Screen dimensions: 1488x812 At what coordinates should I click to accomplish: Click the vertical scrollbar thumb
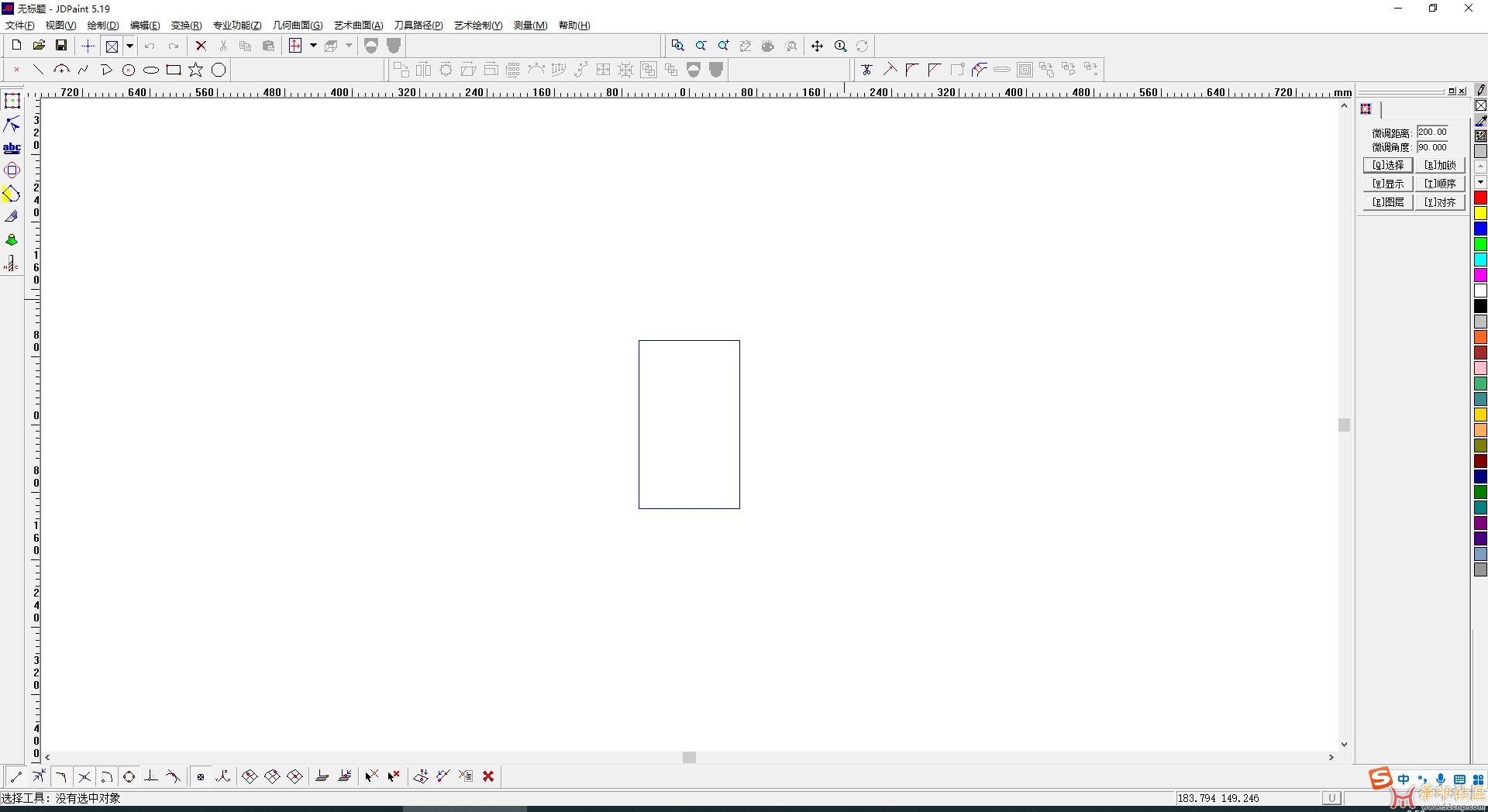coord(1344,425)
